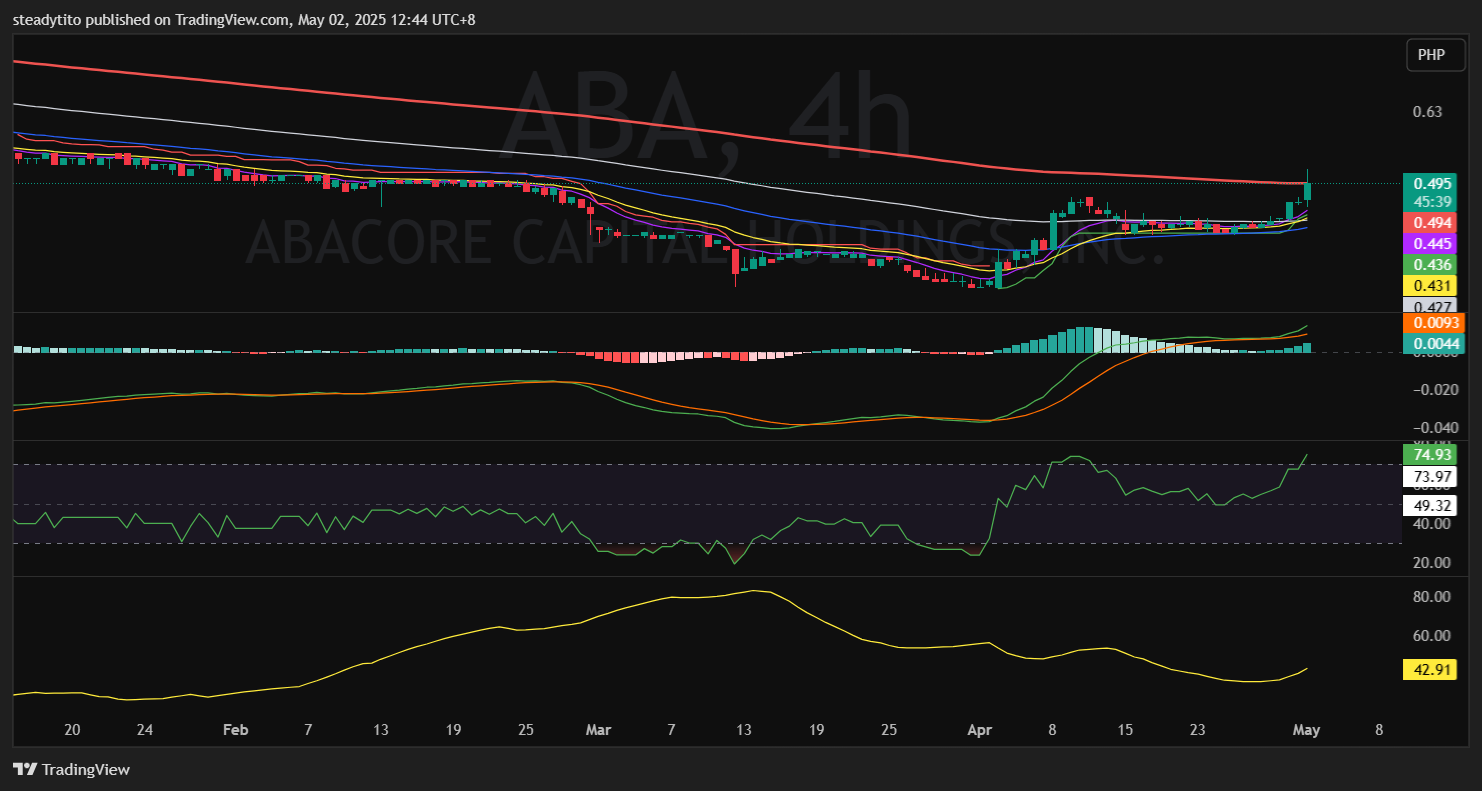This screenshot has height=791, width=1482.
Task: Click the Feb label on time axis
Action: click(235, 730)
